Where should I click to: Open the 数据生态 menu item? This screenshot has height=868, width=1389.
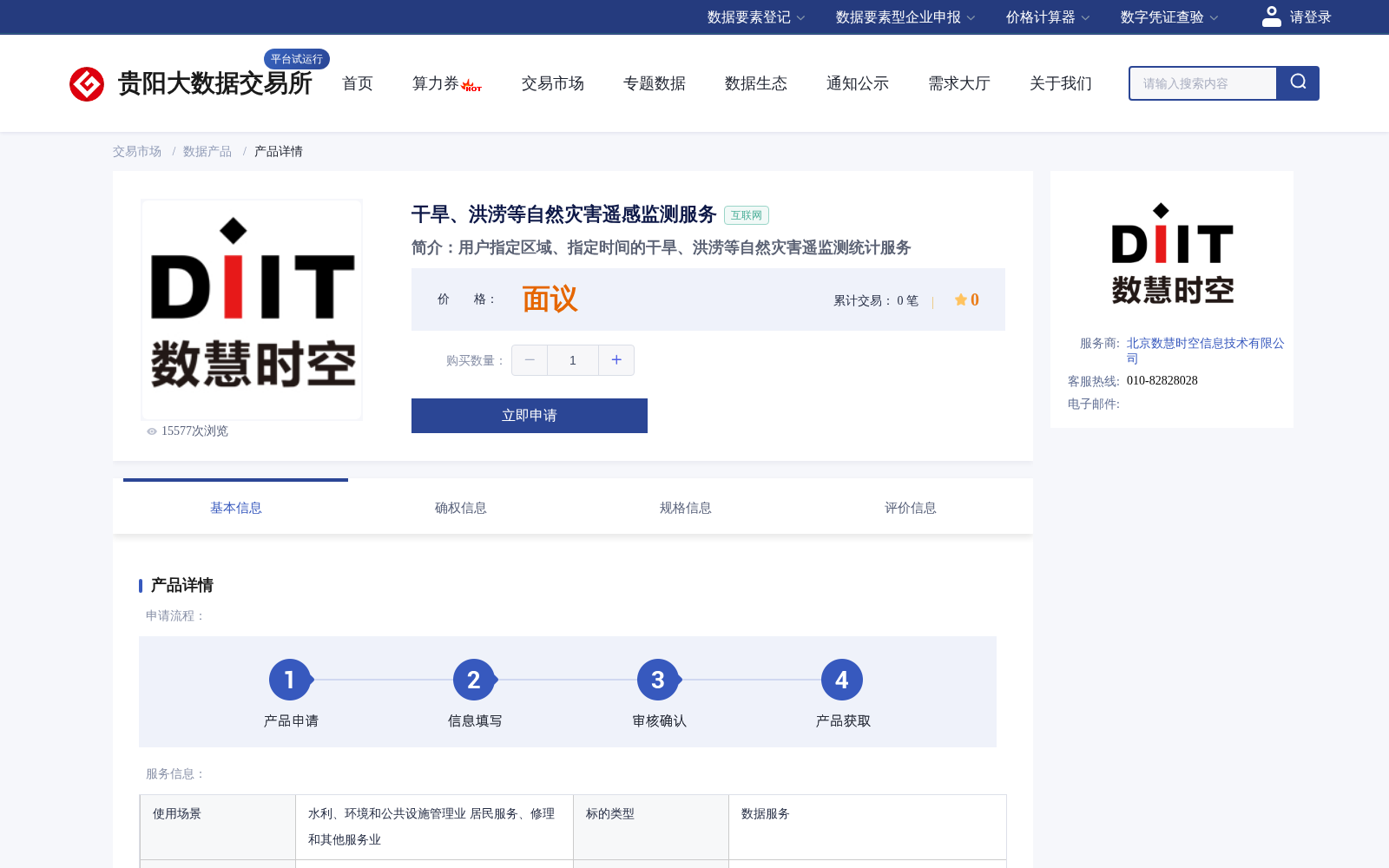click(756, 83)
